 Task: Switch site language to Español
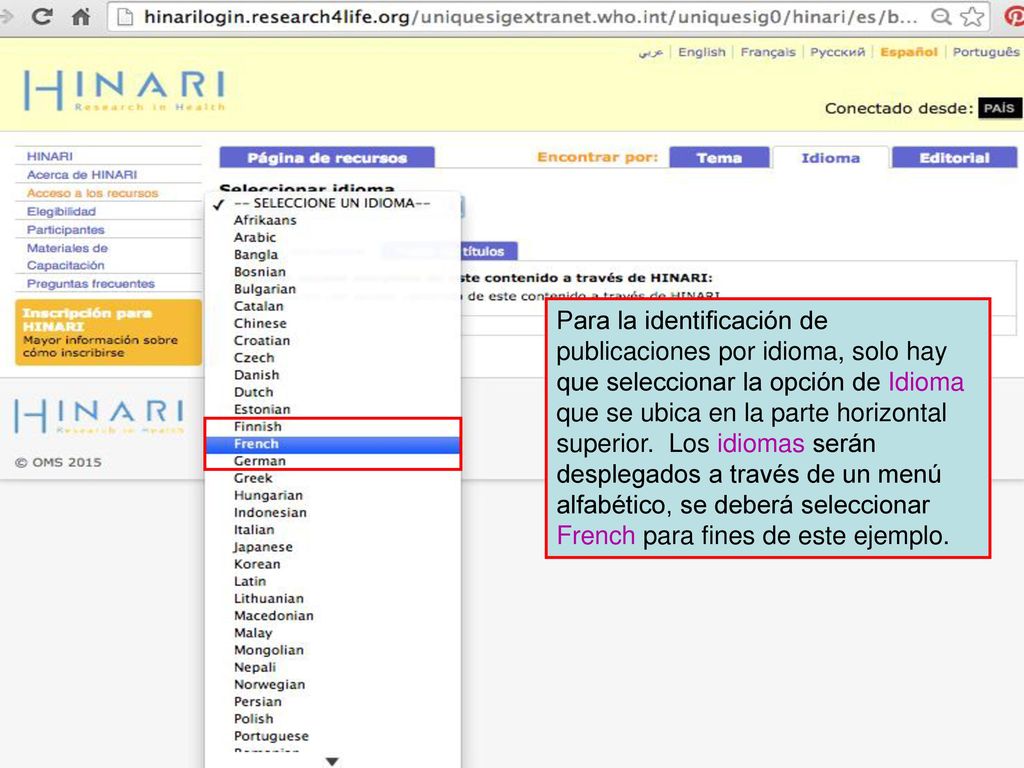908,52
